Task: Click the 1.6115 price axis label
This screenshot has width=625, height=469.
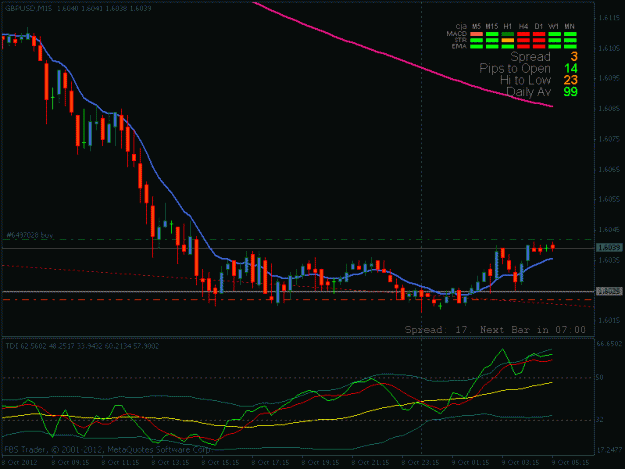Action: click(609, 18)
